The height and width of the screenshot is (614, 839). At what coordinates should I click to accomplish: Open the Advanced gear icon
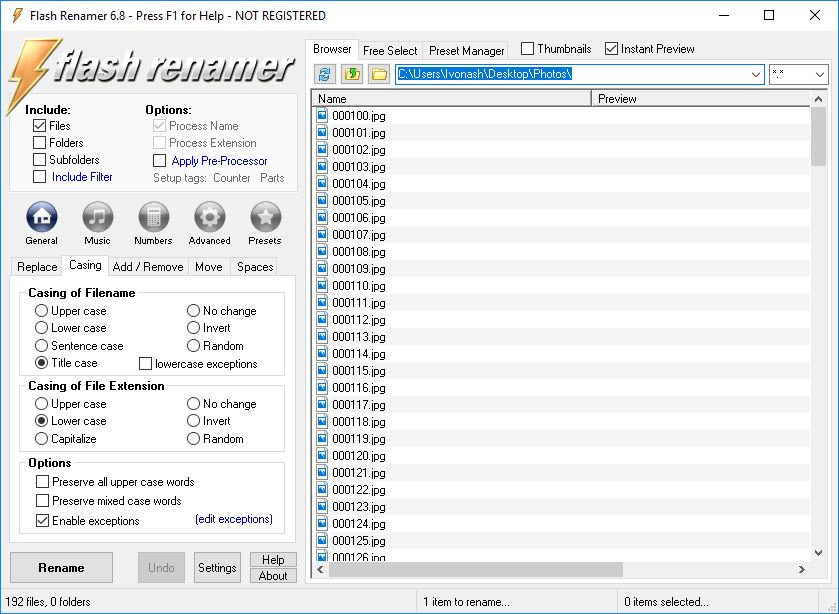pyautogui.click(x=209, y=217)
